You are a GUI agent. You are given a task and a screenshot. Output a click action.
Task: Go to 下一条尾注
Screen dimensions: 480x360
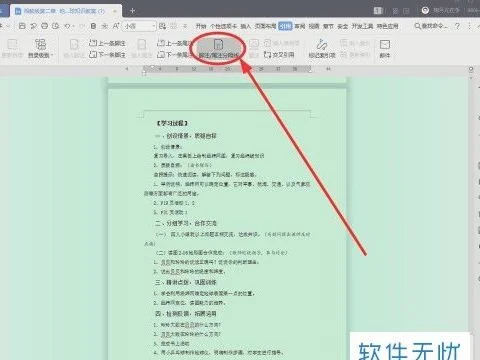pyautogui.click(x=174, y=54)
